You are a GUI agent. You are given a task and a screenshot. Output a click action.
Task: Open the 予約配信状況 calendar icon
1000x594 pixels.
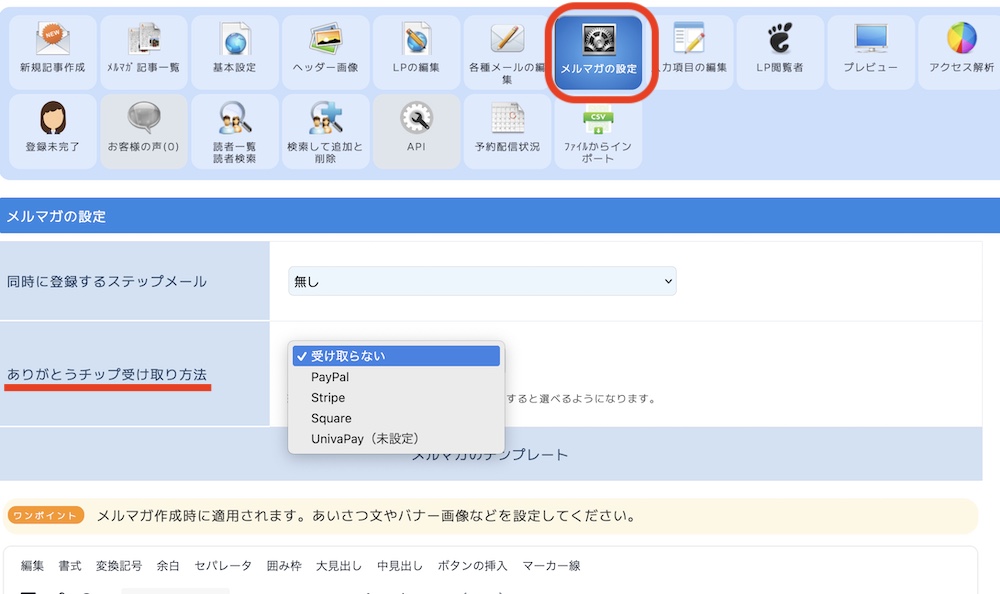(507, 120)
